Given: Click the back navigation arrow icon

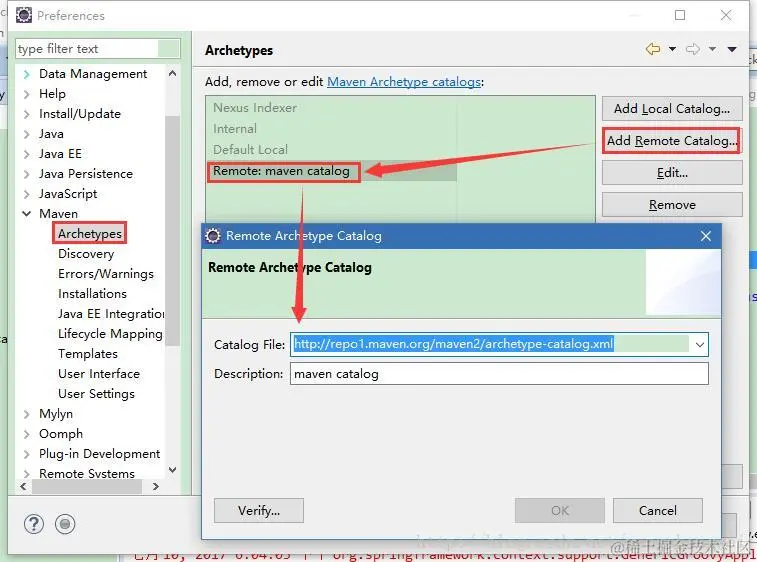Looking at the screenshot, I should click(x=653, y=49).
